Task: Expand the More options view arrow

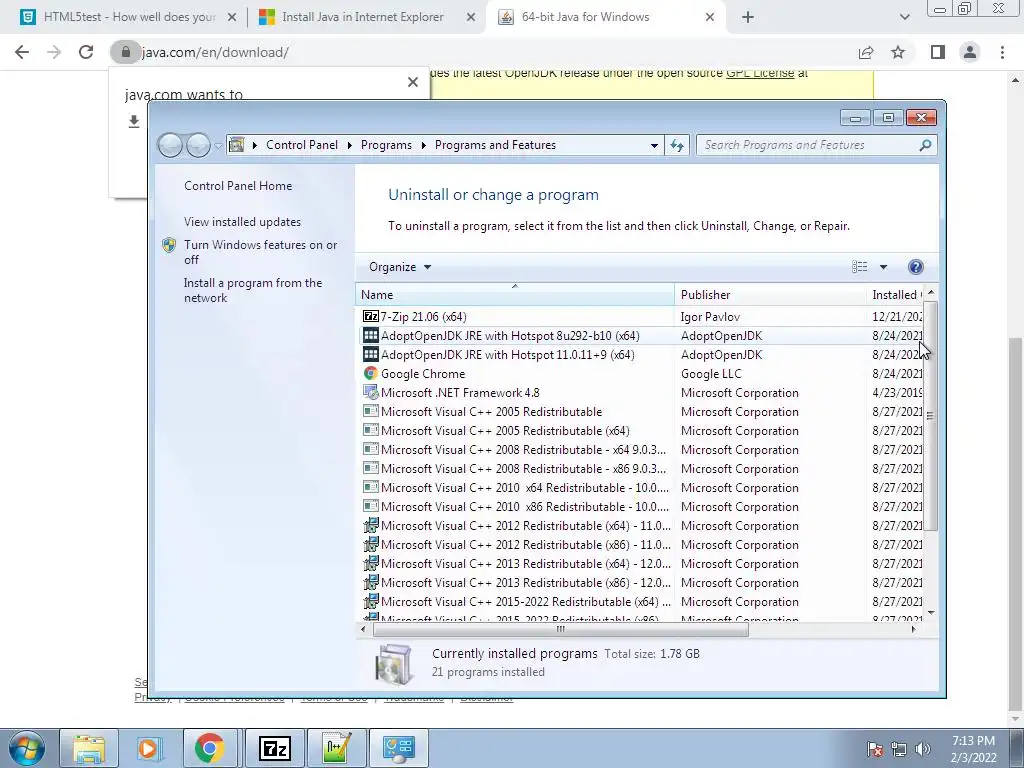Action: pyautogui.click(x=883, y=266)
